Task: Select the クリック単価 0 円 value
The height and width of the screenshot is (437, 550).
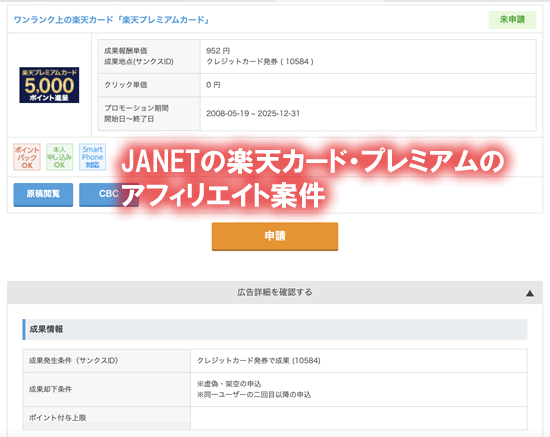Action: tap(213, 85)
